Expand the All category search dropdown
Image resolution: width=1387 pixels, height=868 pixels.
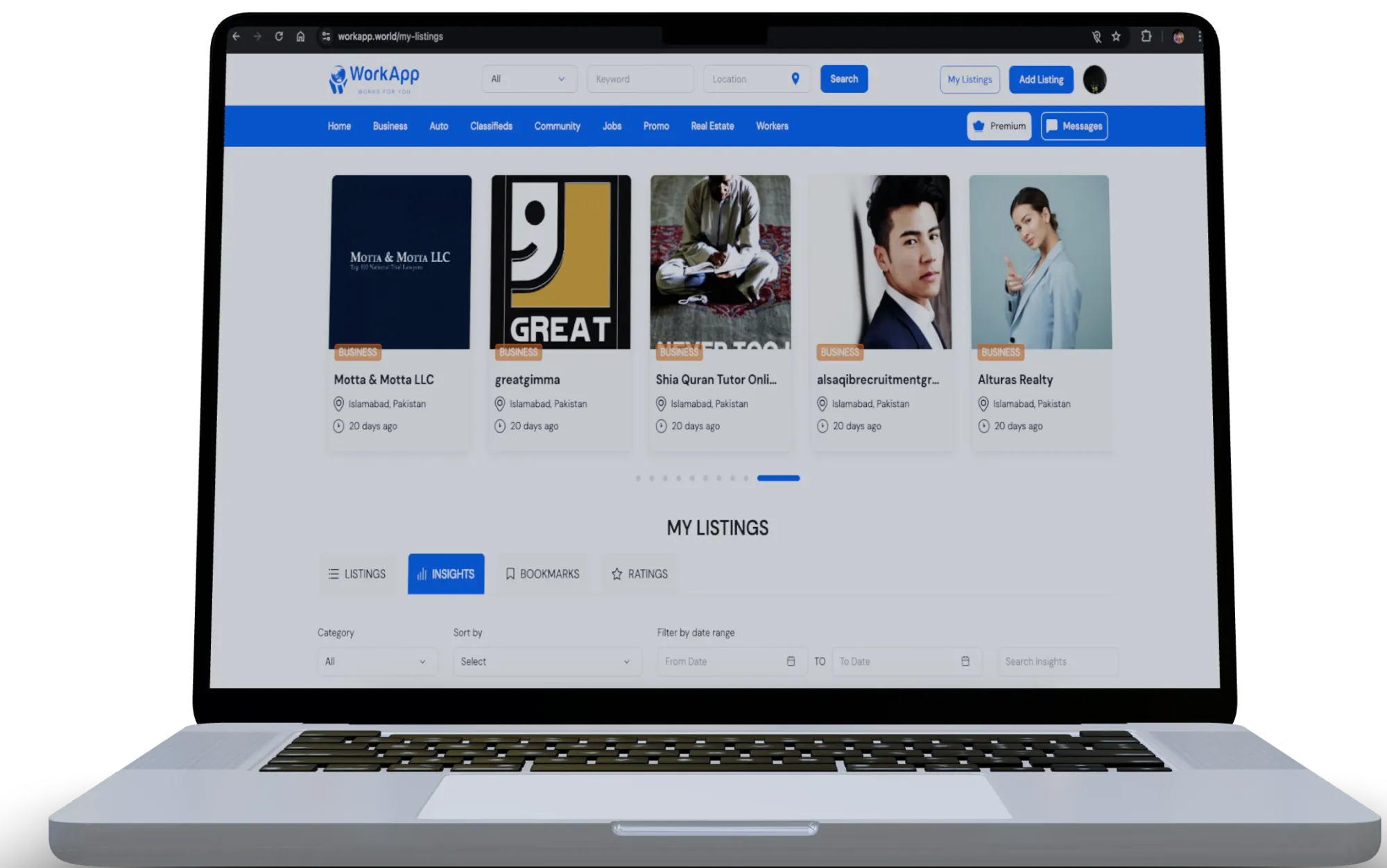coord(529,79)
